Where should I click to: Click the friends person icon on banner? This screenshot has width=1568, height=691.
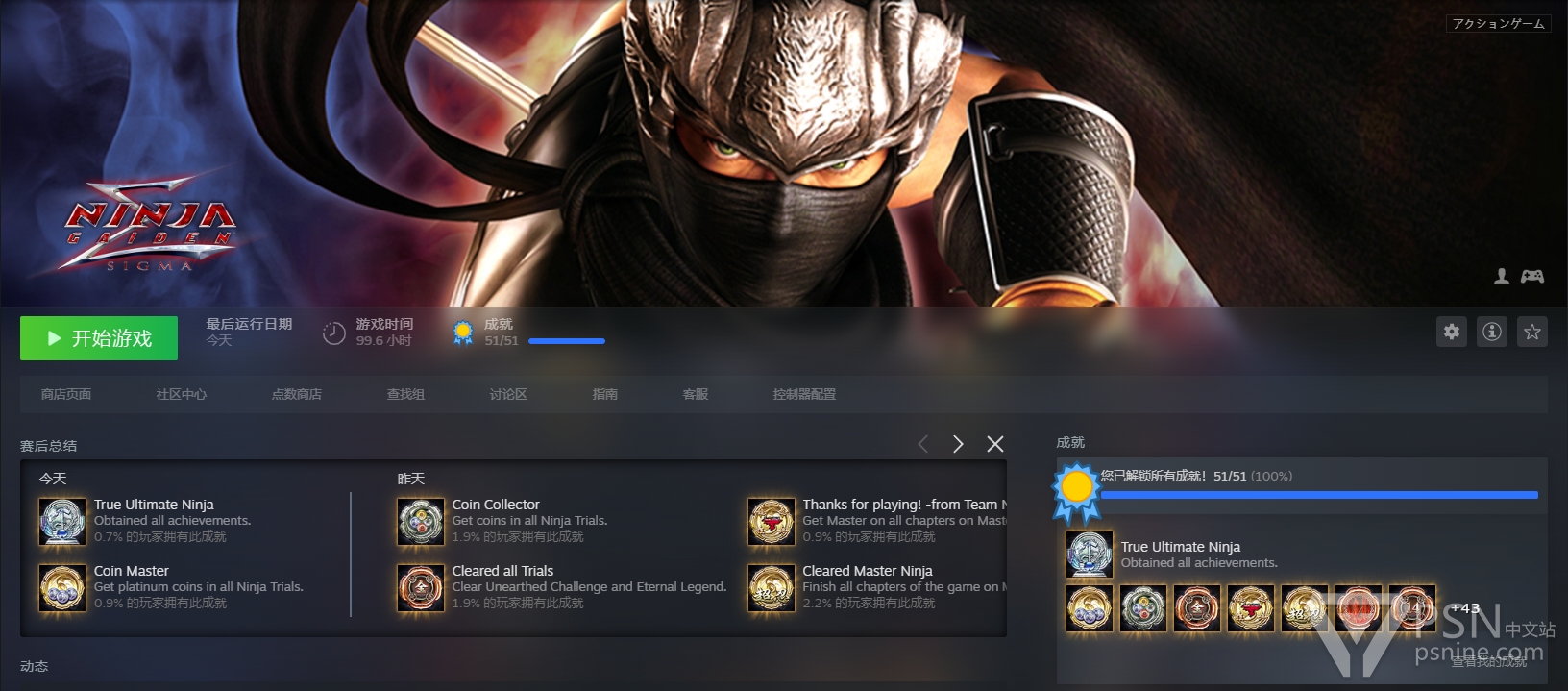(1502, 276)
